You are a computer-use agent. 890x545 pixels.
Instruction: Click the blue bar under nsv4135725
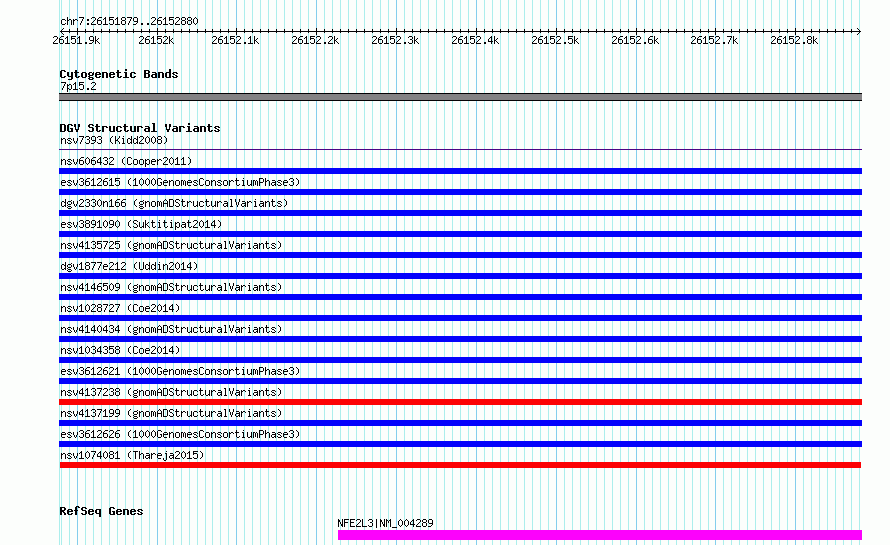460,255
